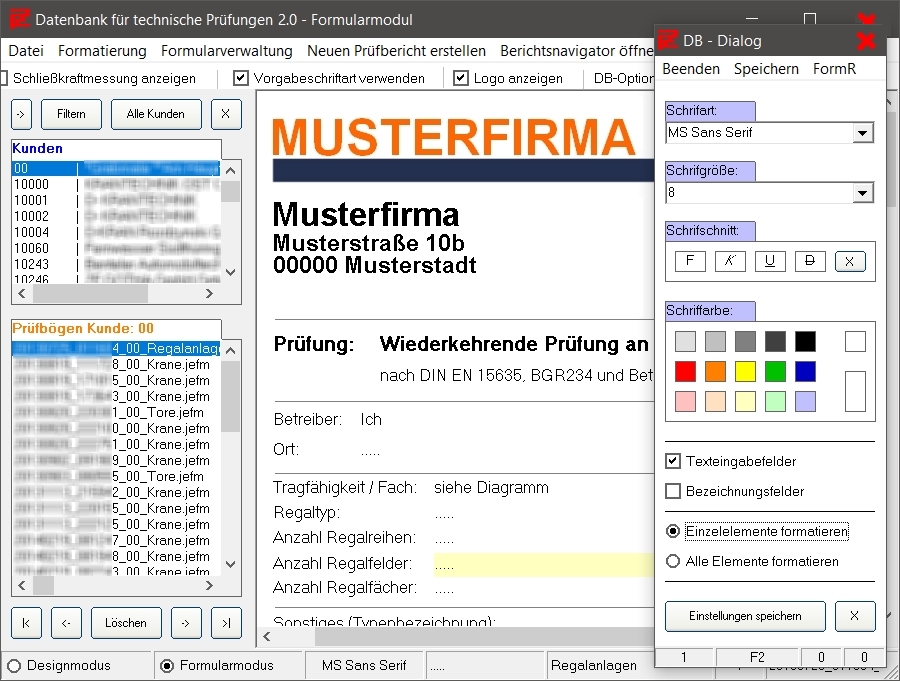Screen dimensions: 900x681
Task: Pick bright green font color swatch
Action: point(775,372)
